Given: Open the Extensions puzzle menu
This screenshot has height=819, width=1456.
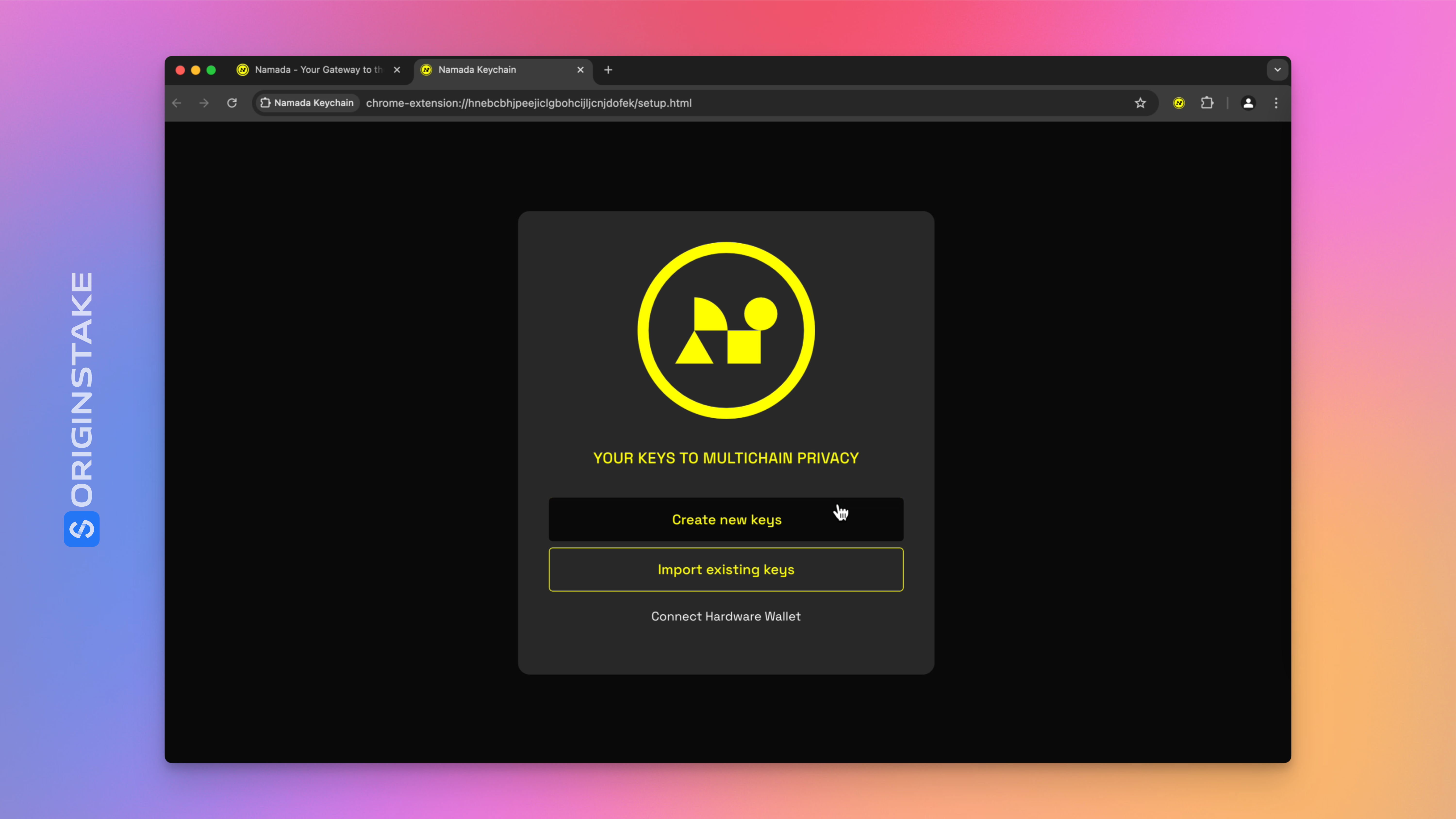Looking at the screenshot, I should click(1207, 103).
